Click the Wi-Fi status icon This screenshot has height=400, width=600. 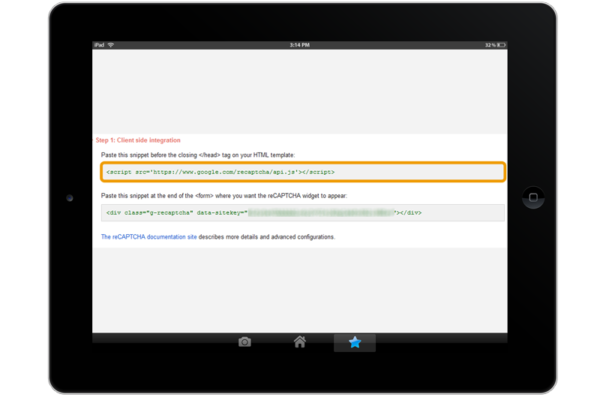pyautogui.click(x=111, y=45)
